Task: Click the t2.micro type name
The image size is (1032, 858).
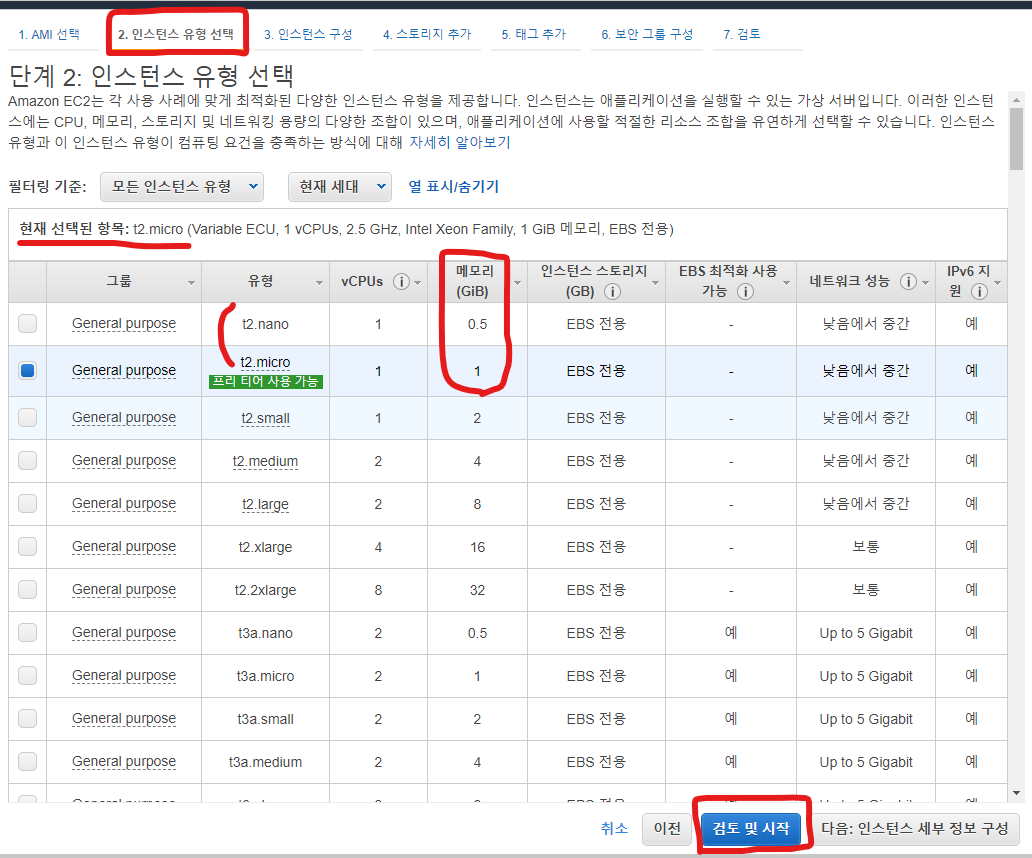Action: [265, 363]
